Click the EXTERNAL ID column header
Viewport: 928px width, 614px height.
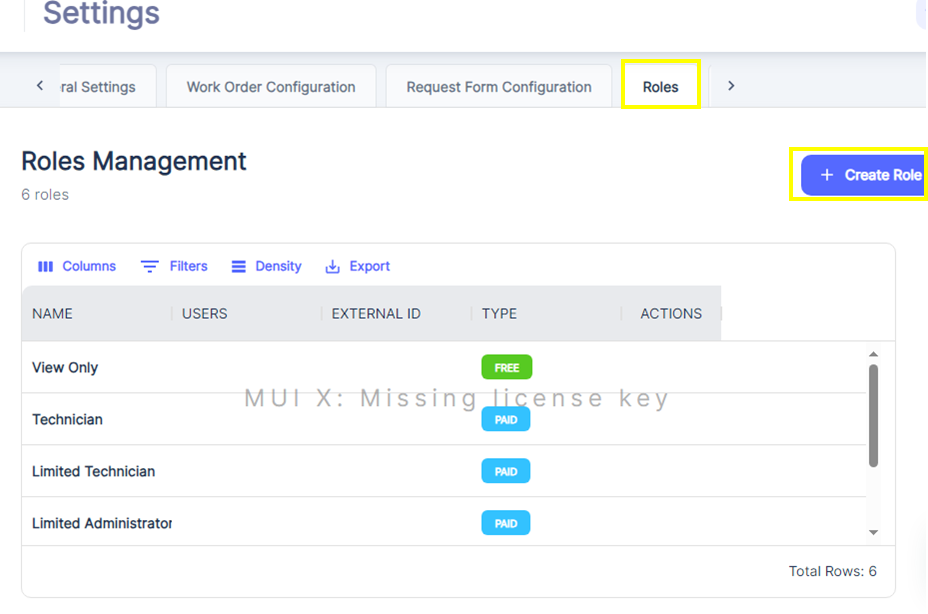[x=376, y=314]
